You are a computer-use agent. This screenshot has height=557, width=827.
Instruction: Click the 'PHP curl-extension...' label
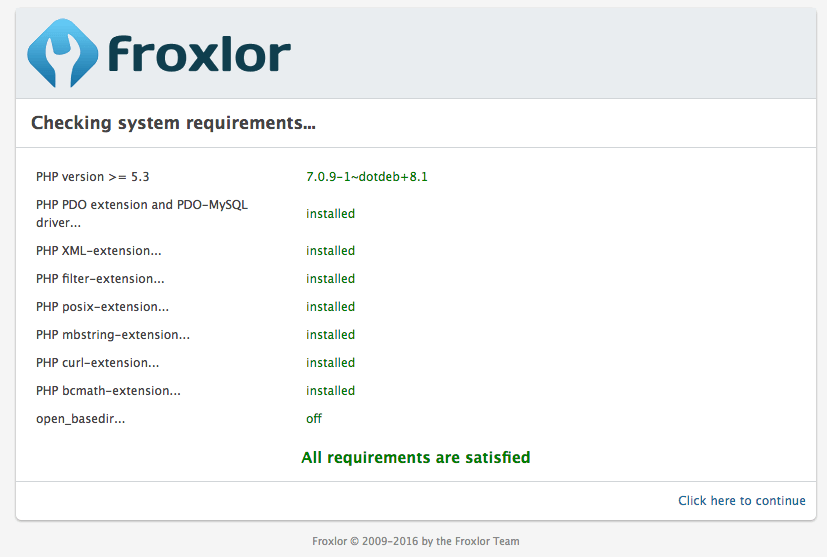pos(97,363)
